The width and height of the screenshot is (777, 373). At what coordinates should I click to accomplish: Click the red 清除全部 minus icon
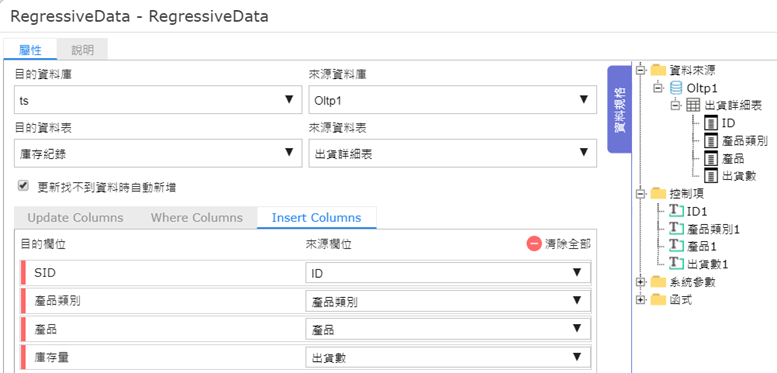[x=534, y=244]
